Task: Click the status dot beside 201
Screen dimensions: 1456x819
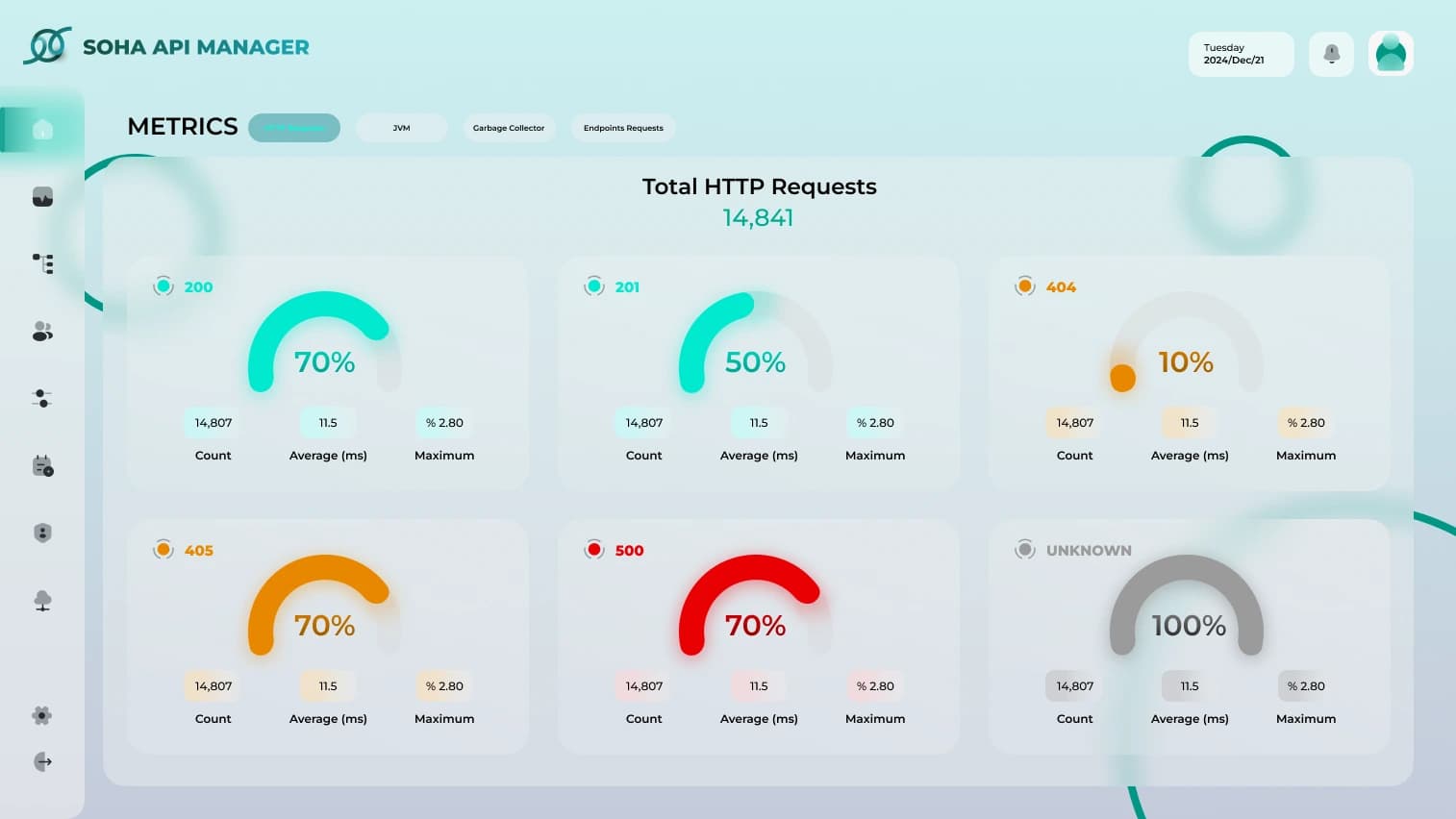Action: (x=594, y=286)
